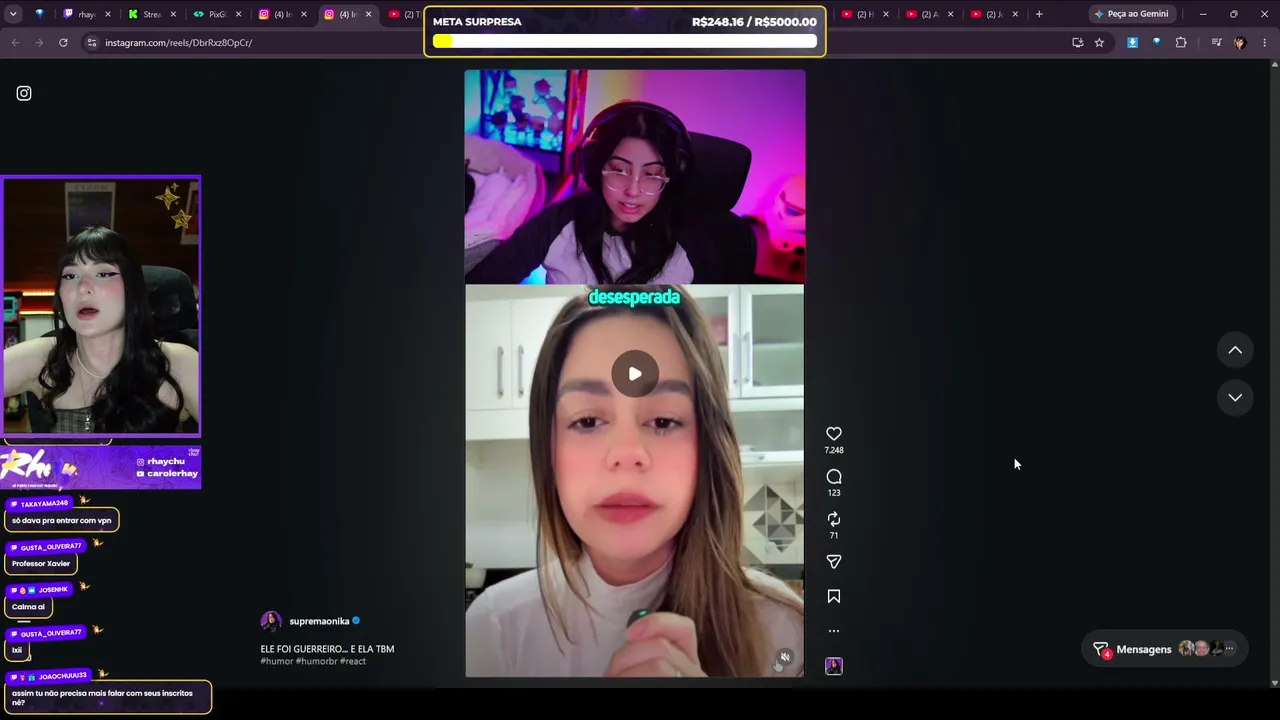
Task: Open the tab search dropdown
Action: (12, 14)
